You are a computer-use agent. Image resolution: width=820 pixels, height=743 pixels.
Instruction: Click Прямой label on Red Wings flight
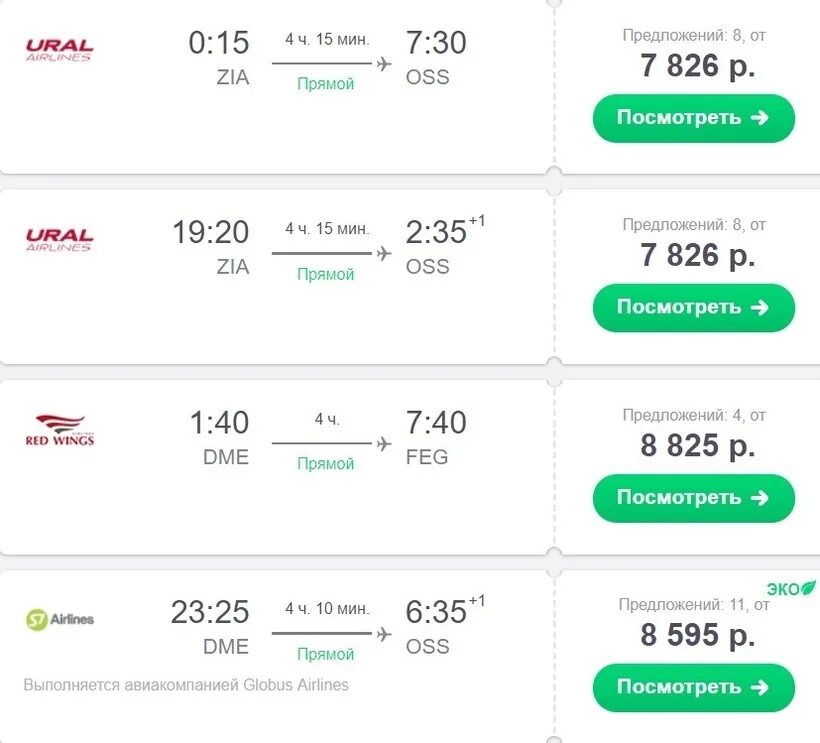[326, 464]
